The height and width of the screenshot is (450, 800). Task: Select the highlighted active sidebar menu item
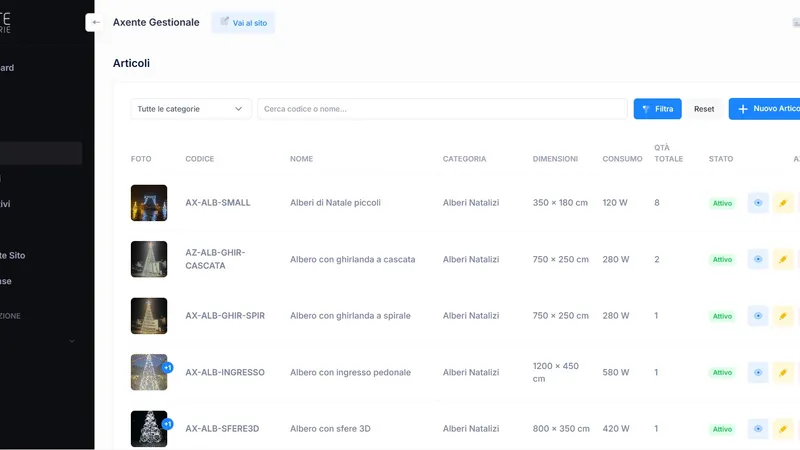41,153
